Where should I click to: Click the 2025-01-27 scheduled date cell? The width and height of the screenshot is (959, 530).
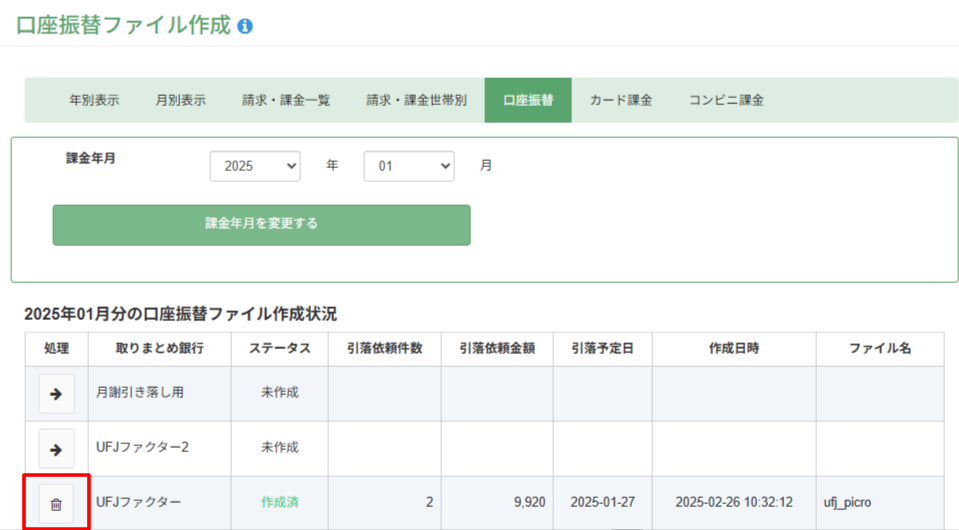(x=602, y=502)
